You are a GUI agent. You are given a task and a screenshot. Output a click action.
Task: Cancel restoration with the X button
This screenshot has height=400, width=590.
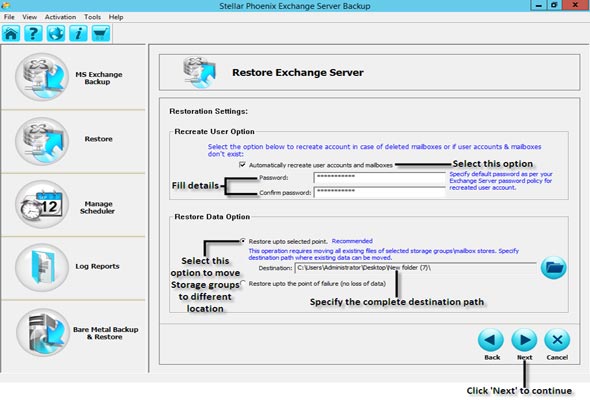tap(557, 340)
